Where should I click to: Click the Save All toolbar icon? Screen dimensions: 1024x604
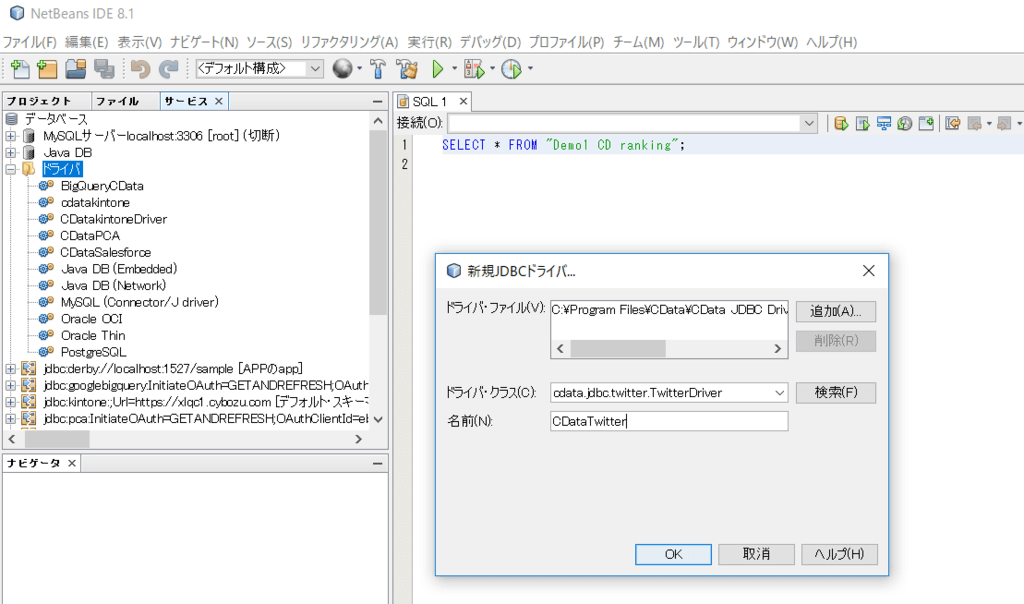point(104,69)
